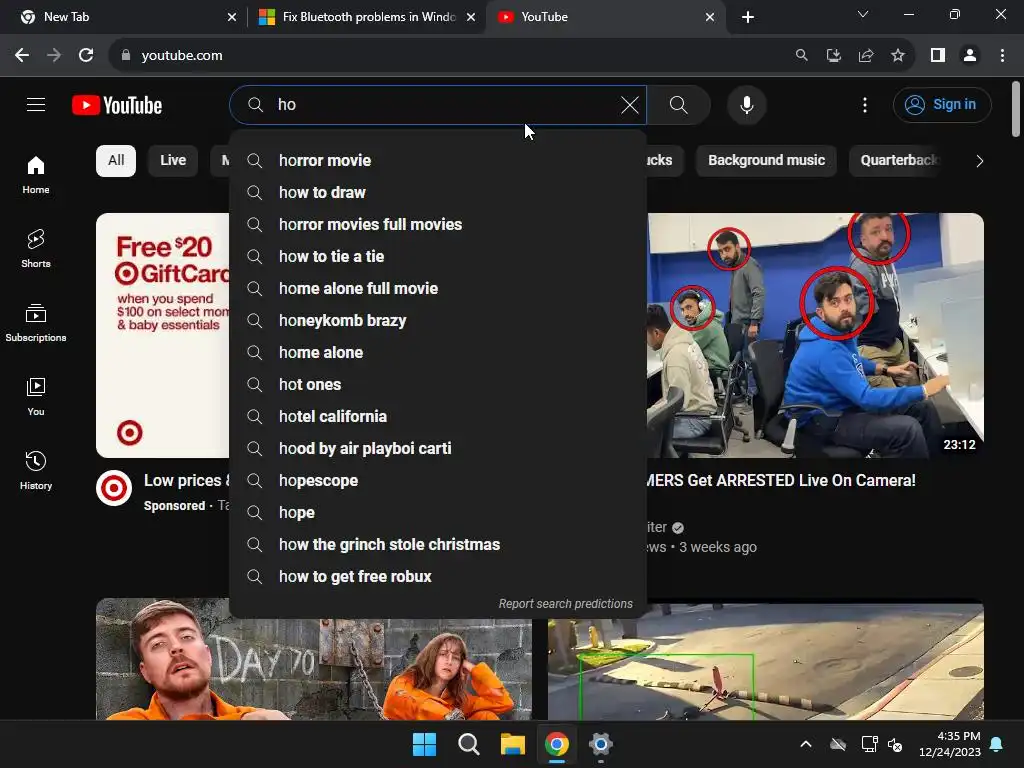Choose 'horror movie' suggestion

pyautogui.click(x=438, y=161)
